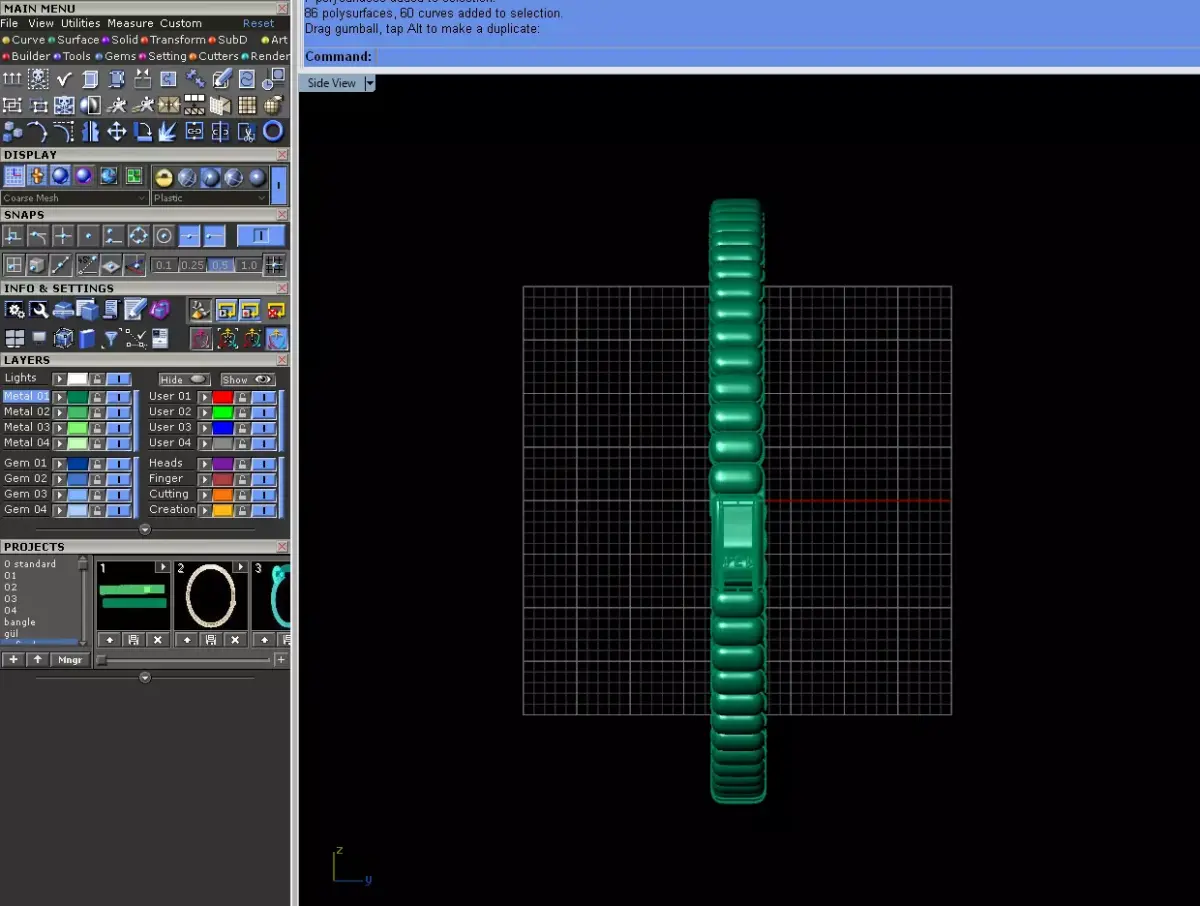Set snap spacing to 0.25
This screenshot has height=906, width=1200.
click(x=192, y=265)
